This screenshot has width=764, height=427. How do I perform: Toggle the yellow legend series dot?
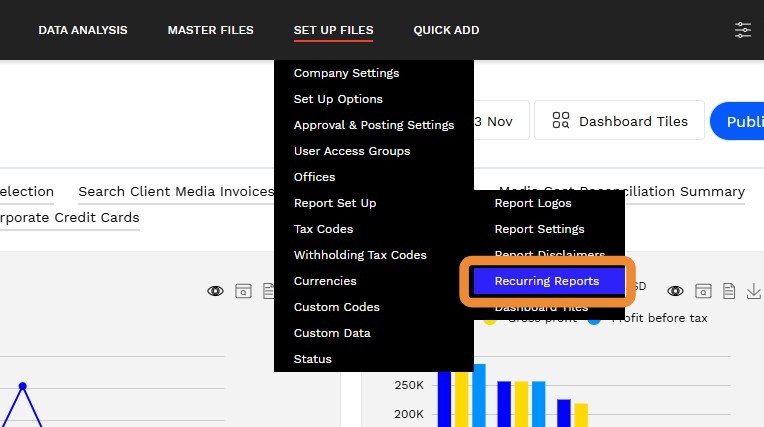tap(490, 321)
